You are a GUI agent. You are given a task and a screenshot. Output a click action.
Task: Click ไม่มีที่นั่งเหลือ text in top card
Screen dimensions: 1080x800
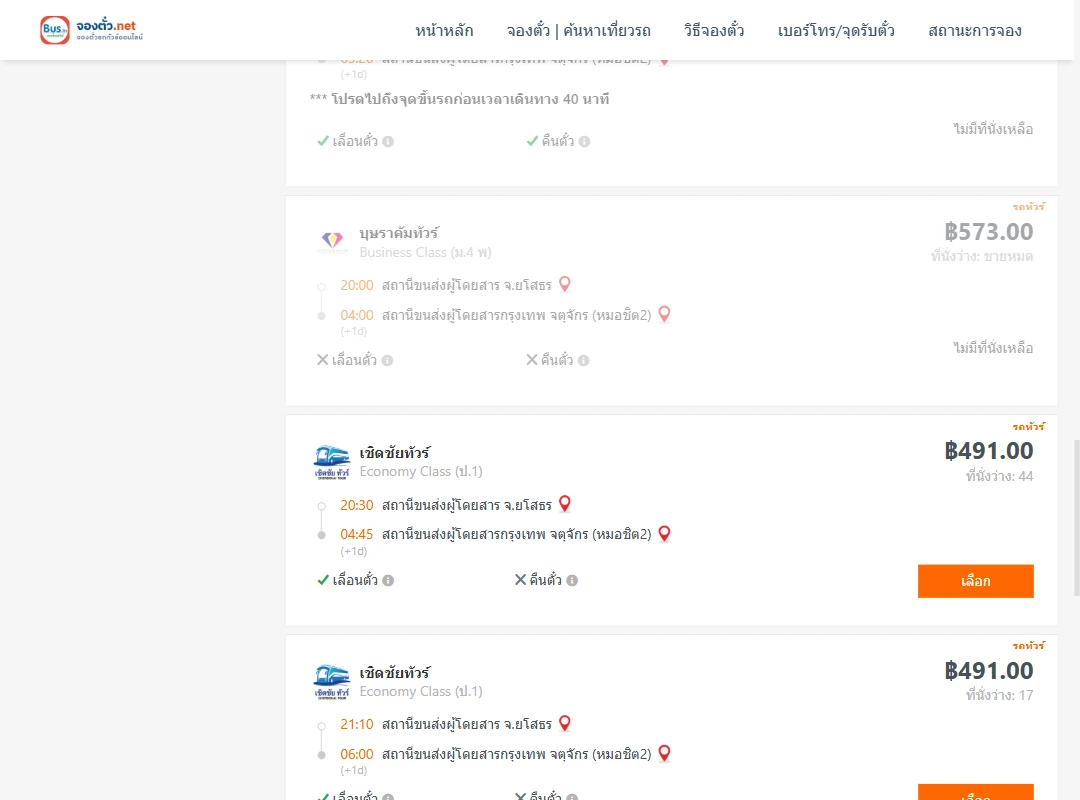tap(993, 129)
